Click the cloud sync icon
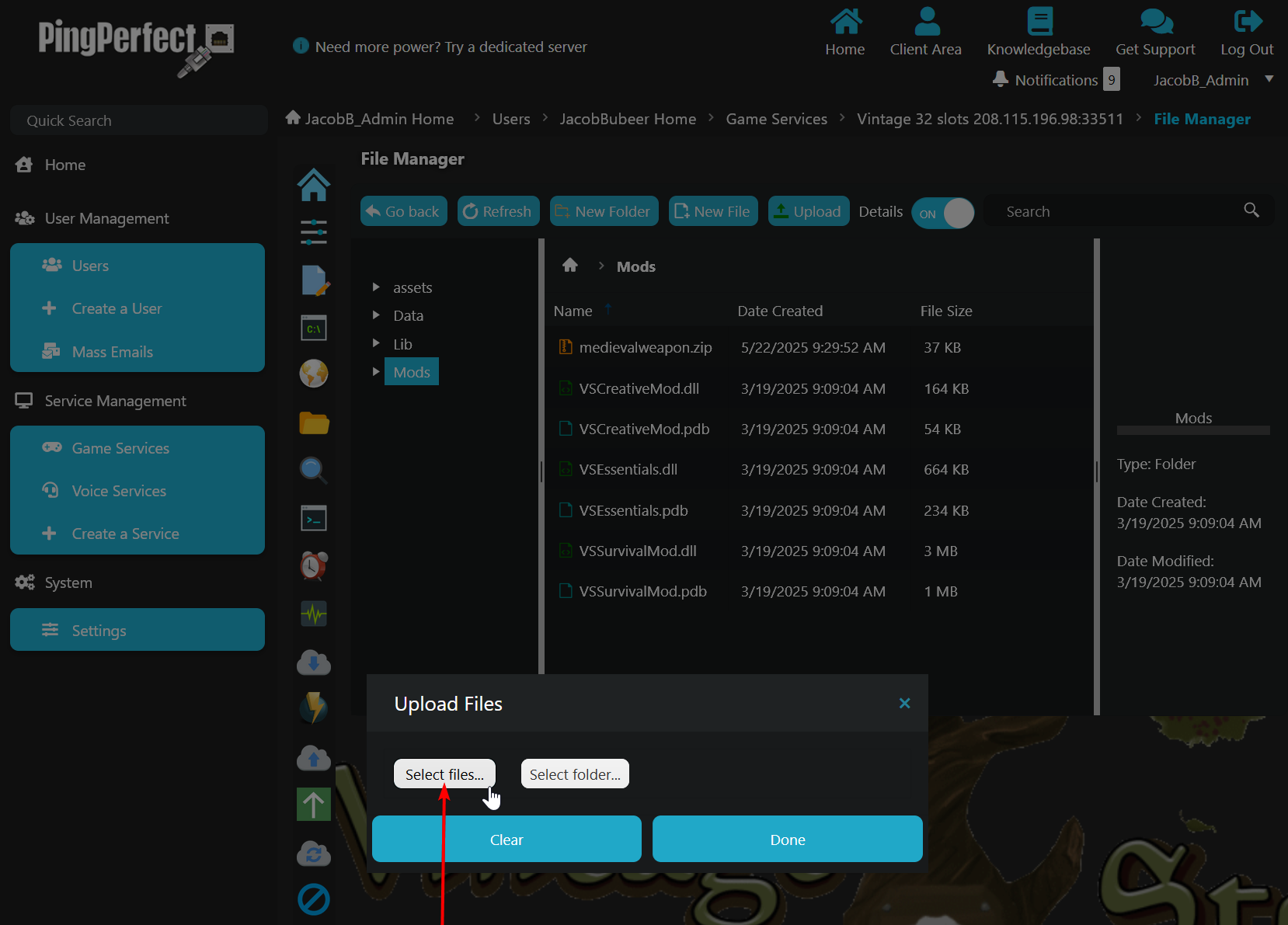Image resolution: width=1288 pixels, height=925 pixels. point(314,854)
